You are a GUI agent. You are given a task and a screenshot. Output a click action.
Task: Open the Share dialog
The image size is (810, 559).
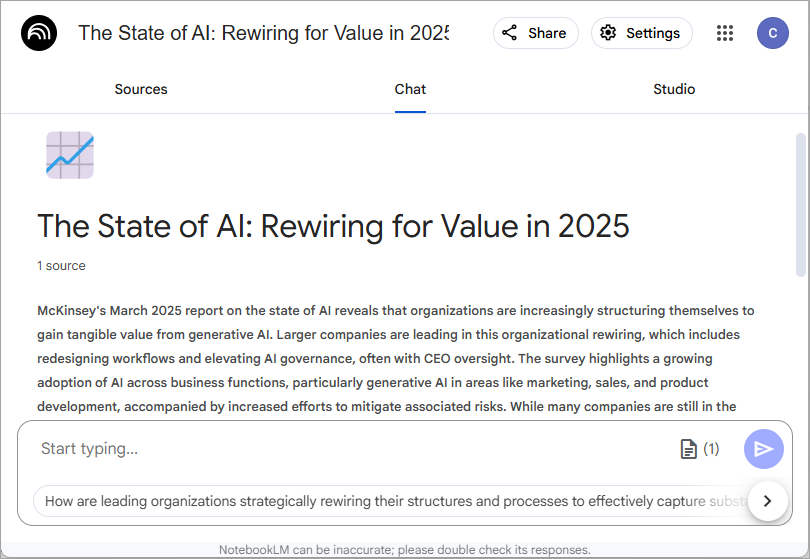(535, 33)
